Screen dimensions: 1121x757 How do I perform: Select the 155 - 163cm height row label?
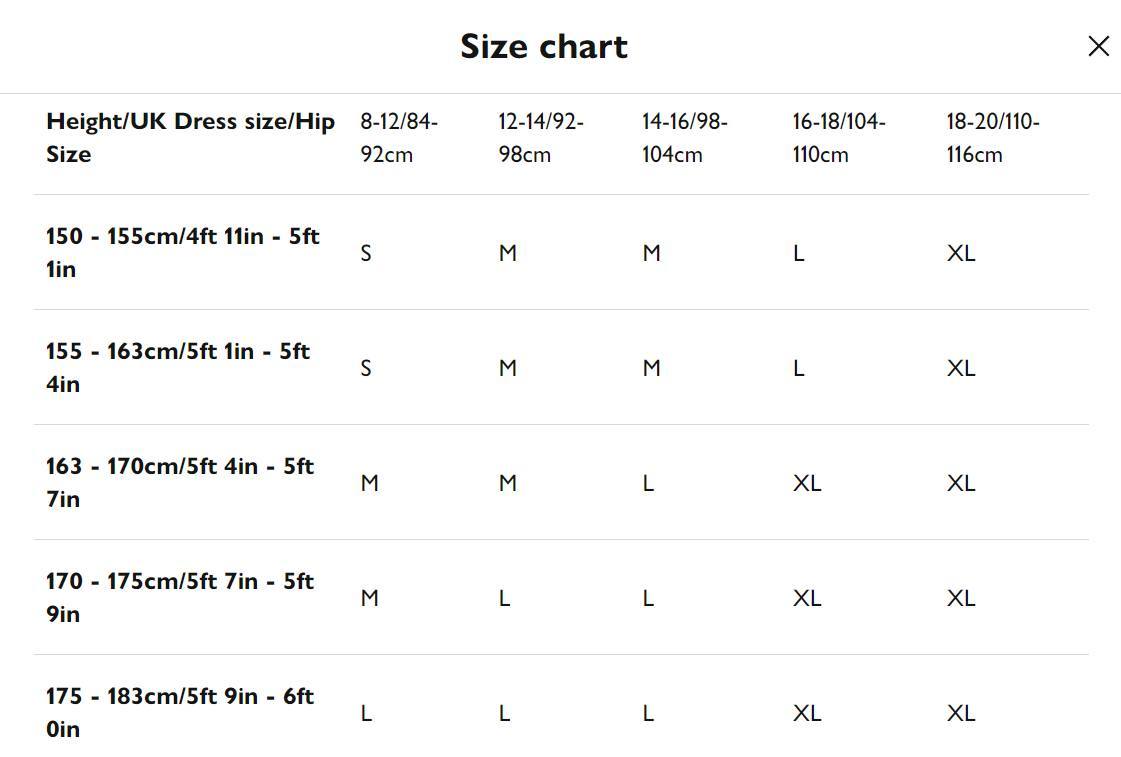(x=178, y=367)
